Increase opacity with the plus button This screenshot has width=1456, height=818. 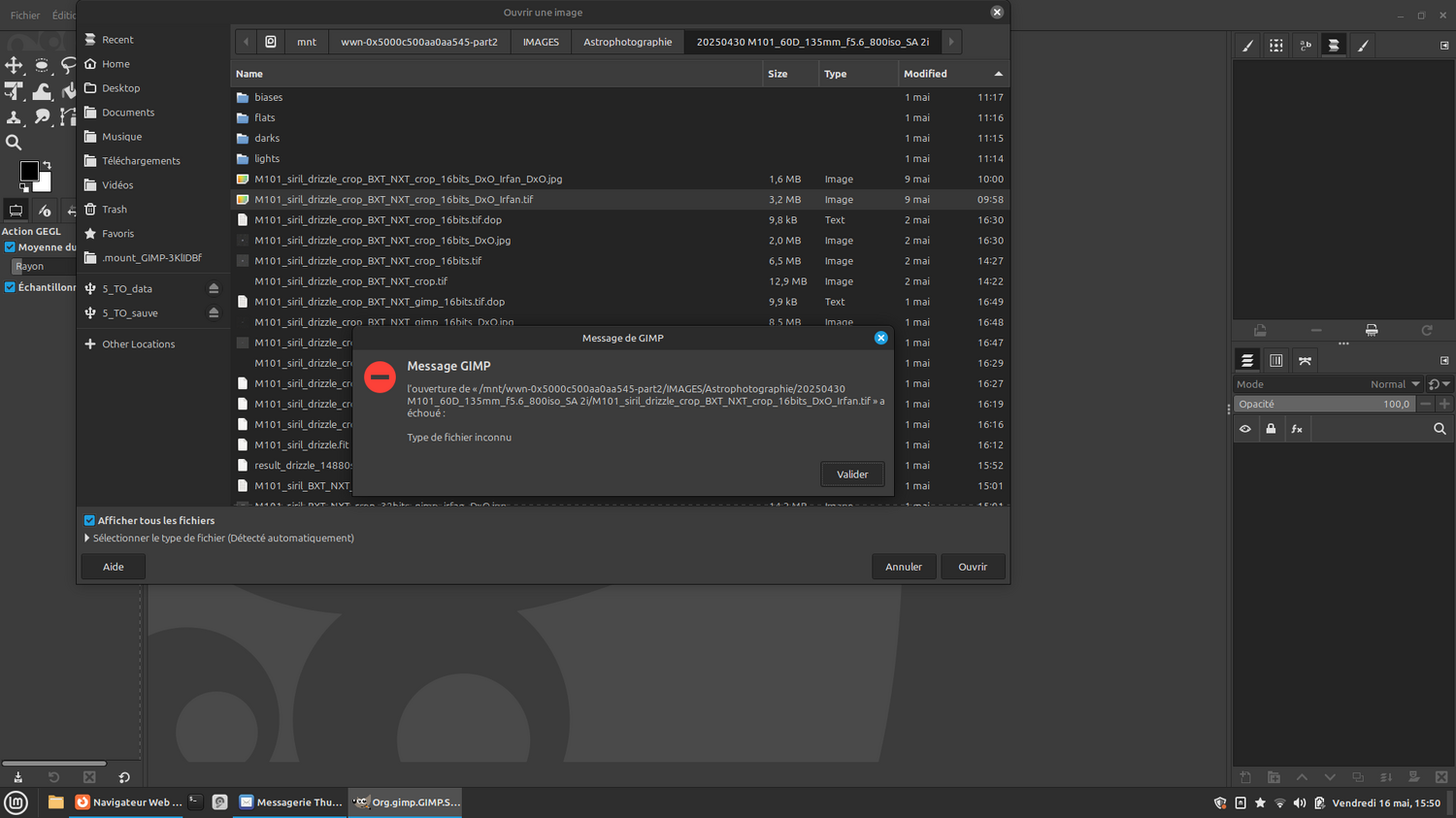click(x=1444, y=405)
